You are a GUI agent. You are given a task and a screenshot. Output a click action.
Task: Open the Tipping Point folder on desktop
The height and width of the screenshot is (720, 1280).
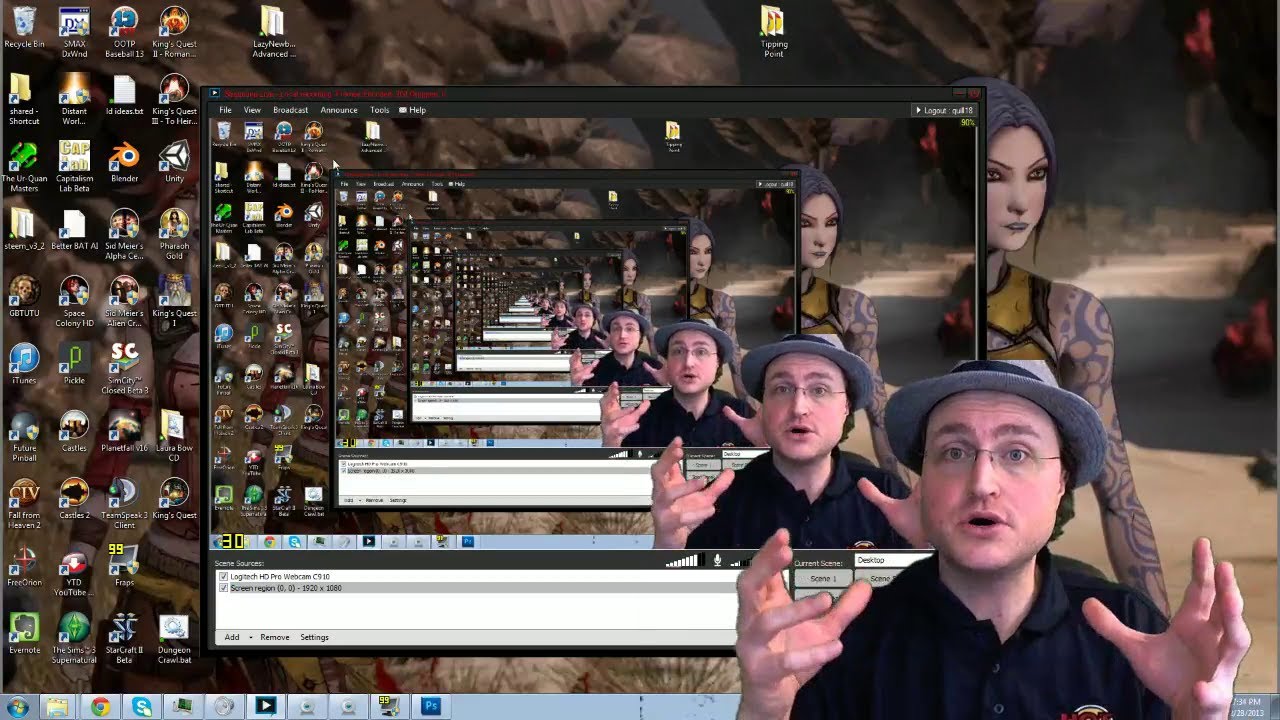coord(773,32)
